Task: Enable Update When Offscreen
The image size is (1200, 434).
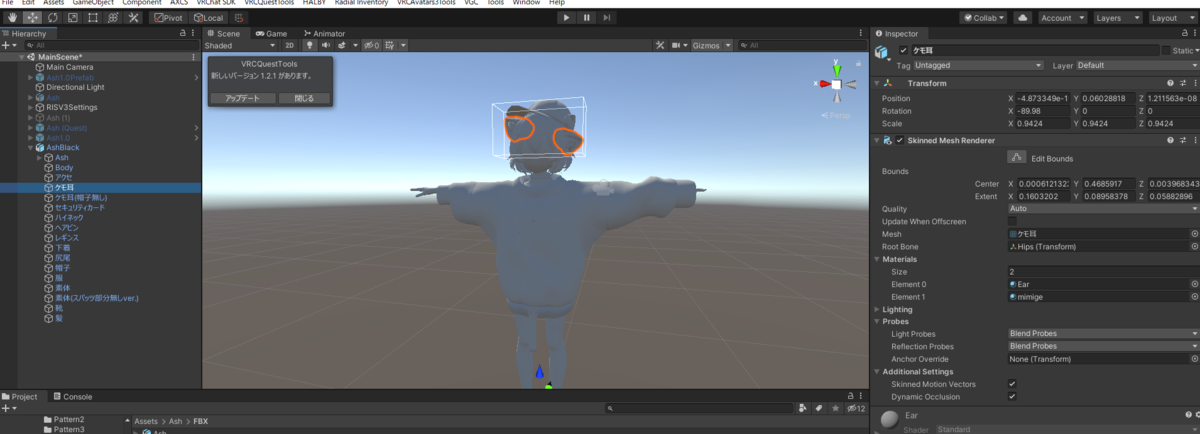Action: click(1012, 221)
